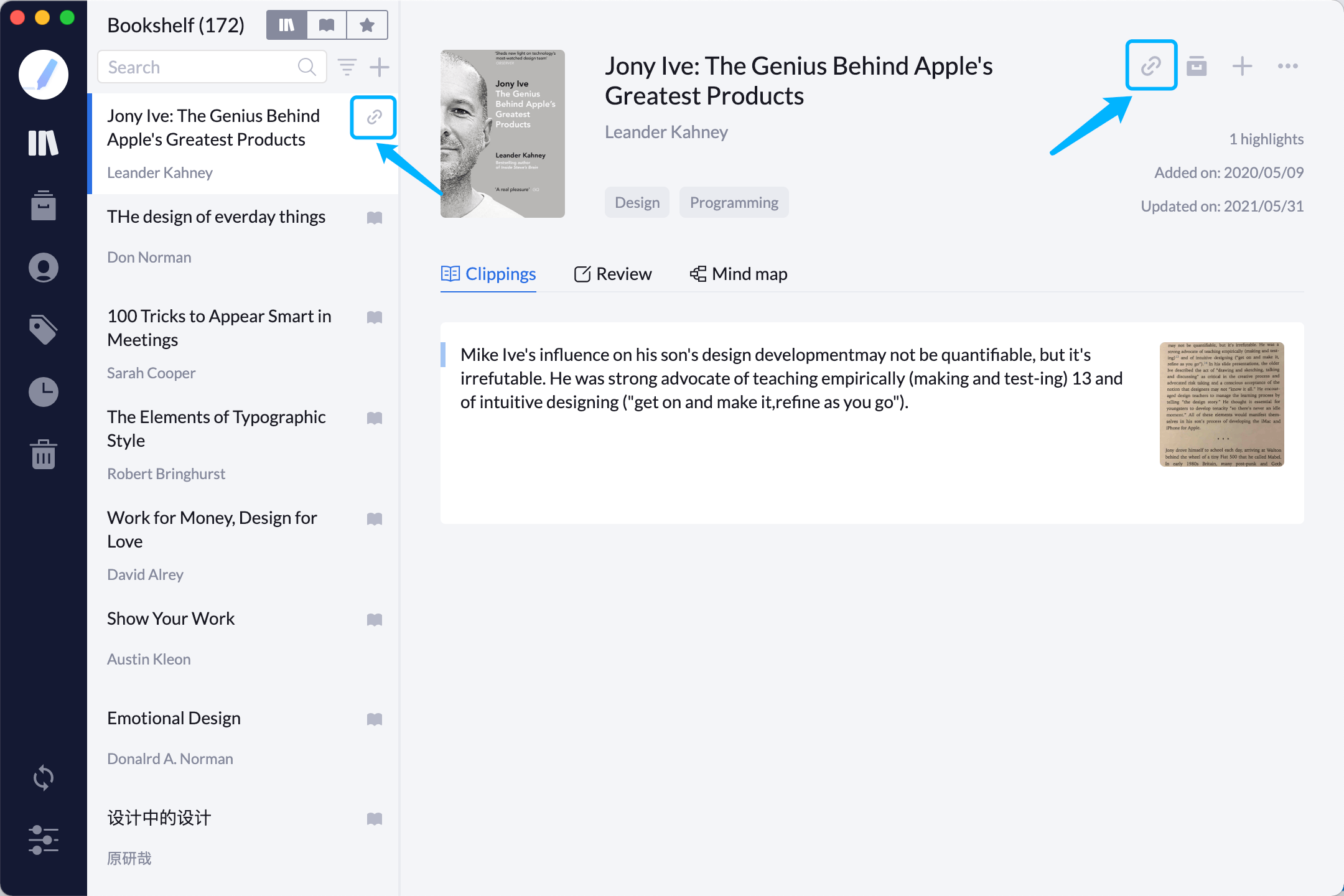Click the Mike Ive clipping text
This screenshot has width=1344, height=896.
click(791, 378)
